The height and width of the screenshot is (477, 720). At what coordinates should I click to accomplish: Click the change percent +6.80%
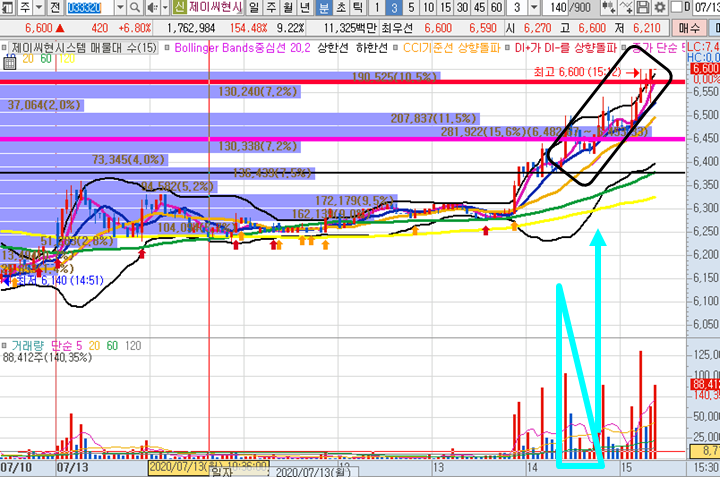click(135, 28)
